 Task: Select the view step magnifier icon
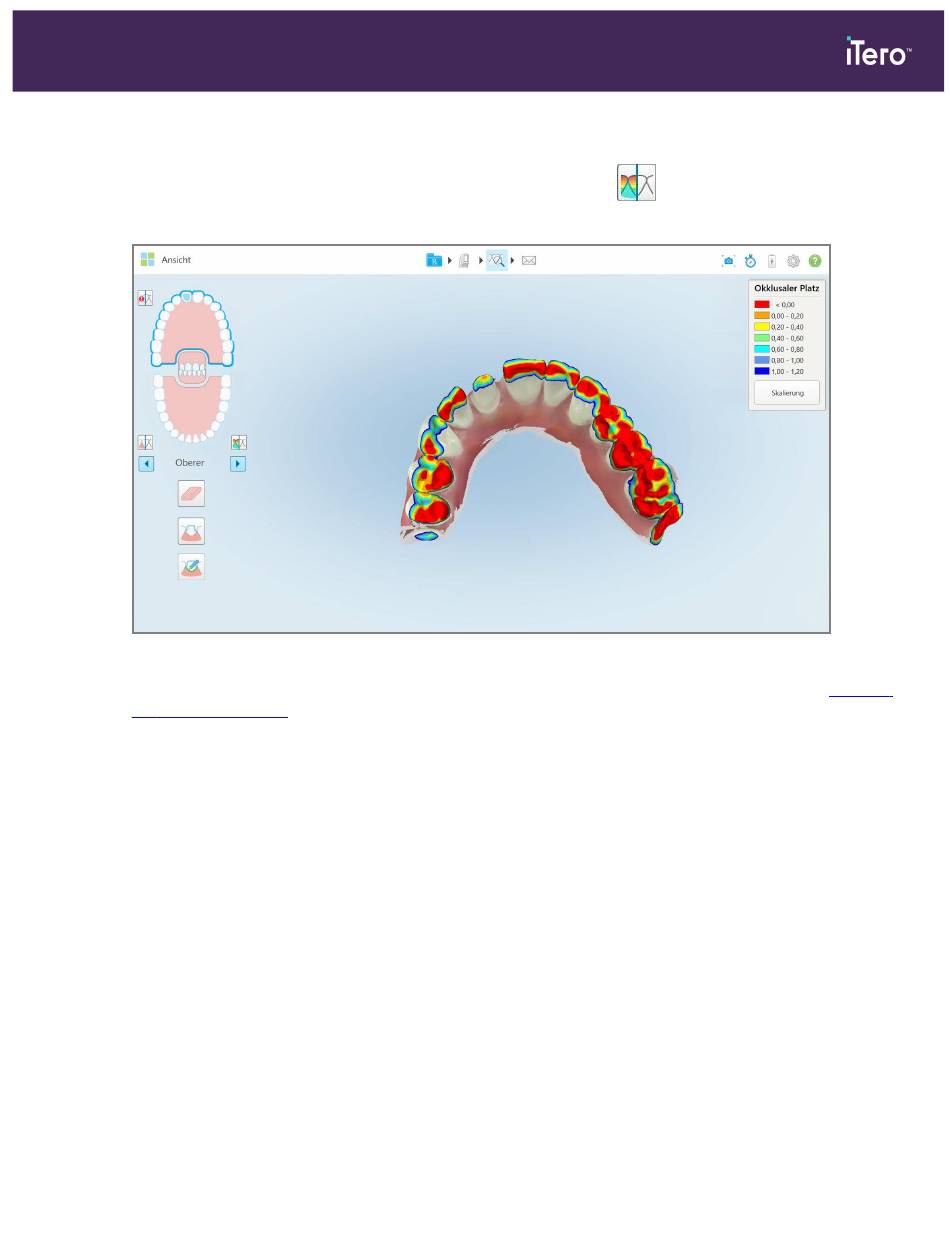pyautogui.click(x=497, y=260)
